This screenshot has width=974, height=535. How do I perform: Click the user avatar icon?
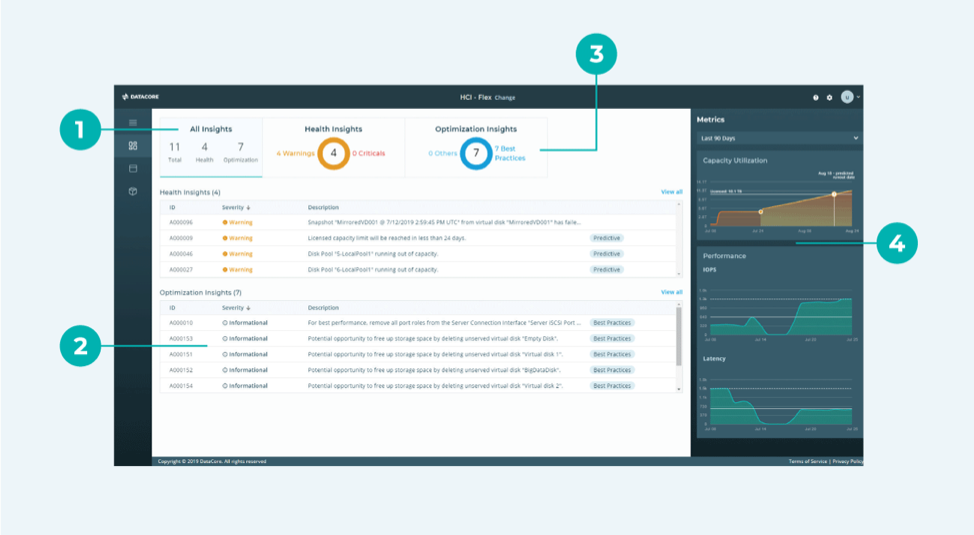coord(846,98)
